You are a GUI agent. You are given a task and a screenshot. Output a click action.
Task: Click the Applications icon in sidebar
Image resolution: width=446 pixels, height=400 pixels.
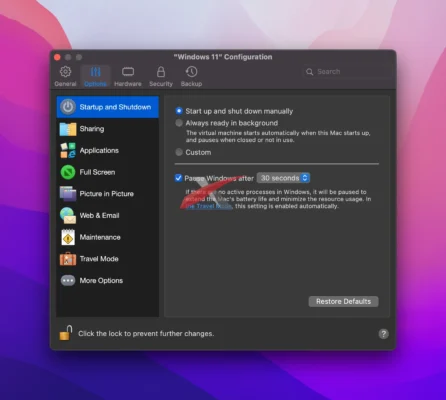(x=68, y=150)
